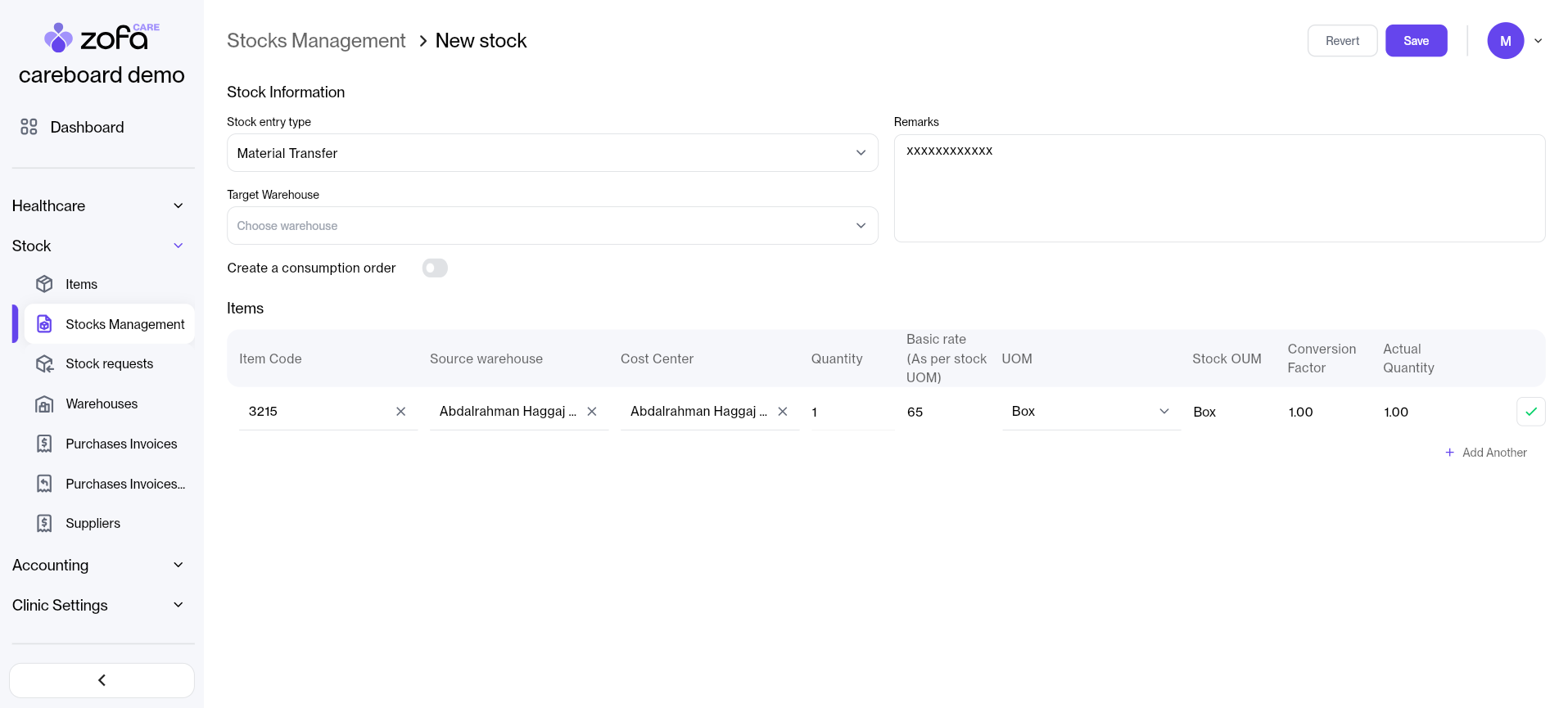Image resolution: width=1568 pixels, height=708 pixels.
Task: Click the Warehouses building icon
Action: click(x=45, y=404)
